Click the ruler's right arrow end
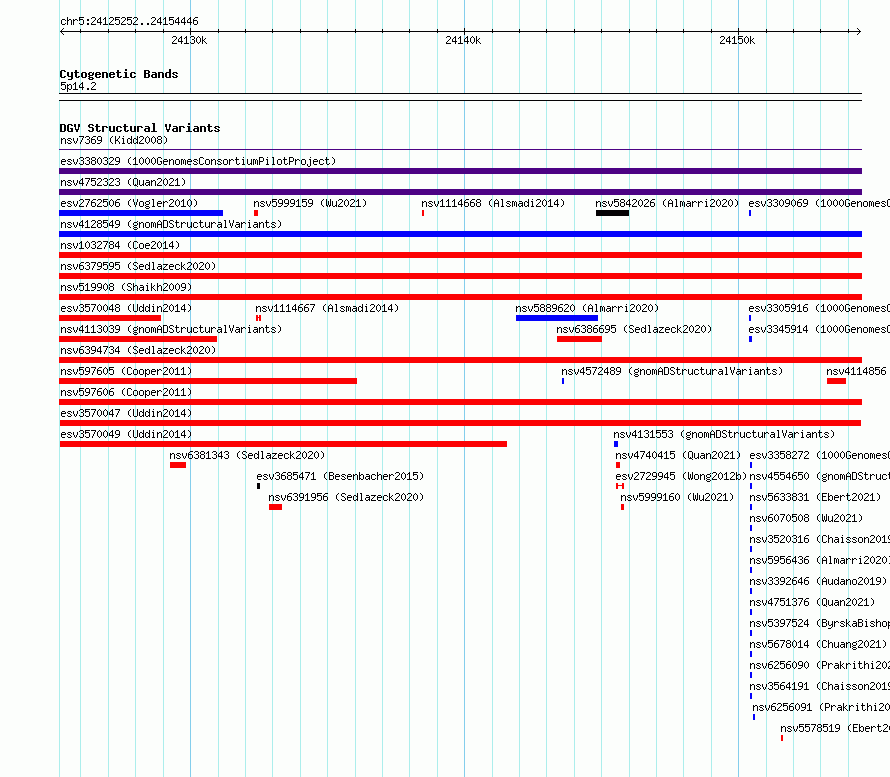 tap(859, 31)
